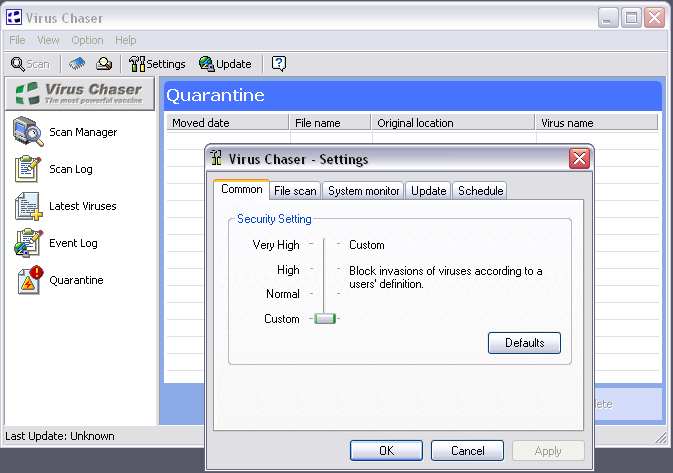Click the Original location column header
The width and height of the screenshot is (673, 473).
[x=453, y=122]
